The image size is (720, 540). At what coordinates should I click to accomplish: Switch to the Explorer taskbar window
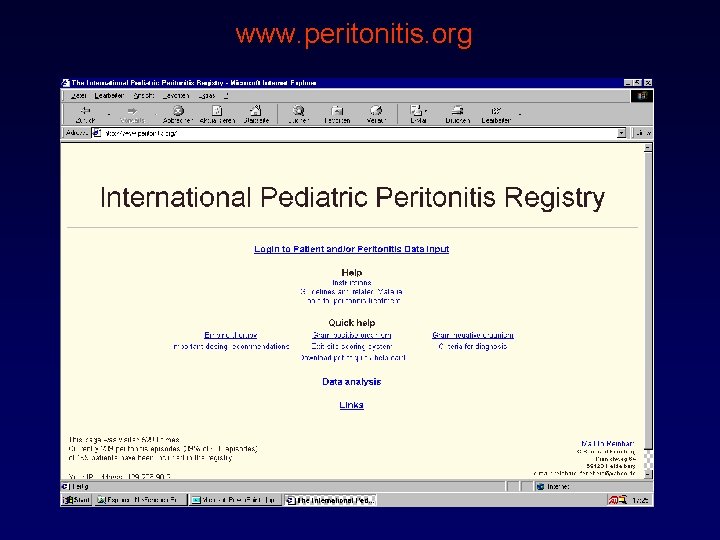(x=141, y=500)
